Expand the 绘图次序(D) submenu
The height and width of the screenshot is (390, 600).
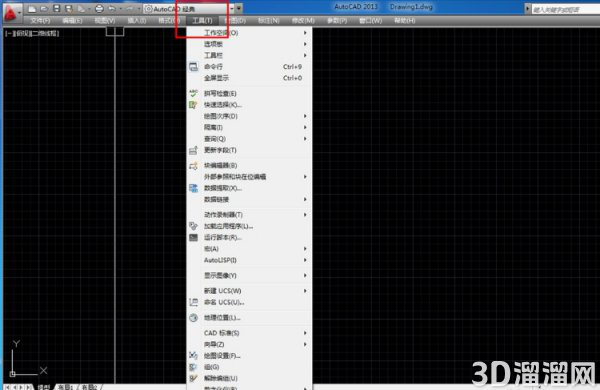pos(249,116)
